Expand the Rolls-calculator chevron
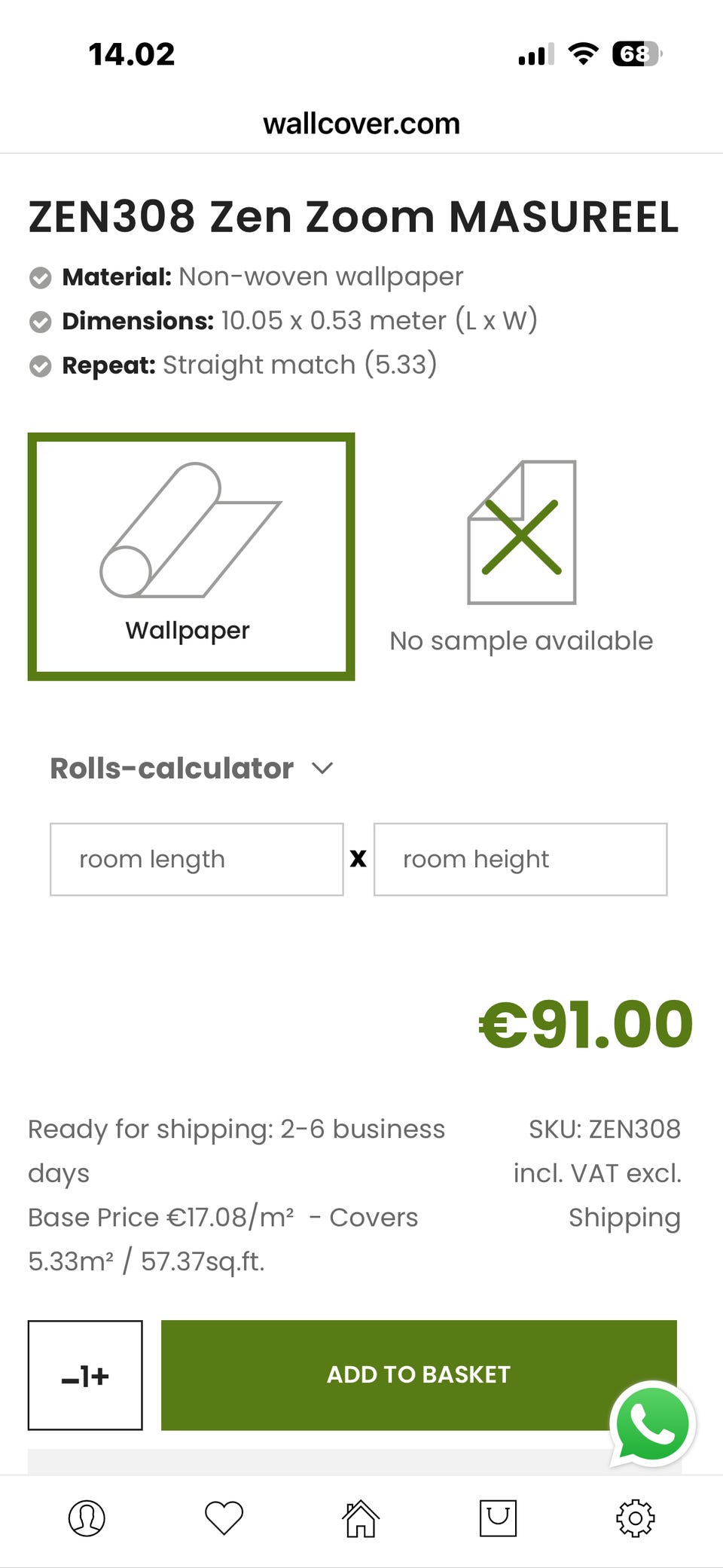 pyautogui.click(x=322, y=769)
